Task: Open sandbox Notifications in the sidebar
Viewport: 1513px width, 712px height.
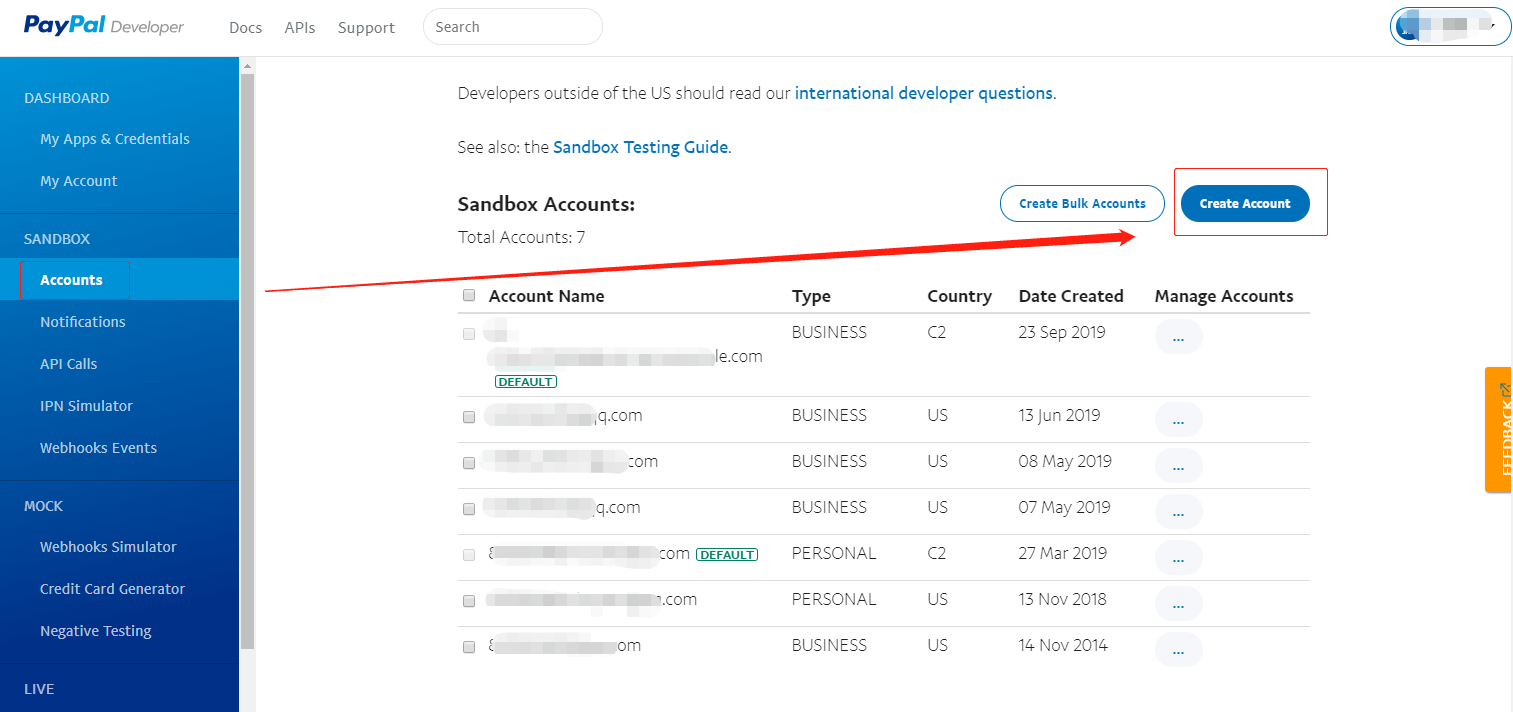Action: (83, 322)
